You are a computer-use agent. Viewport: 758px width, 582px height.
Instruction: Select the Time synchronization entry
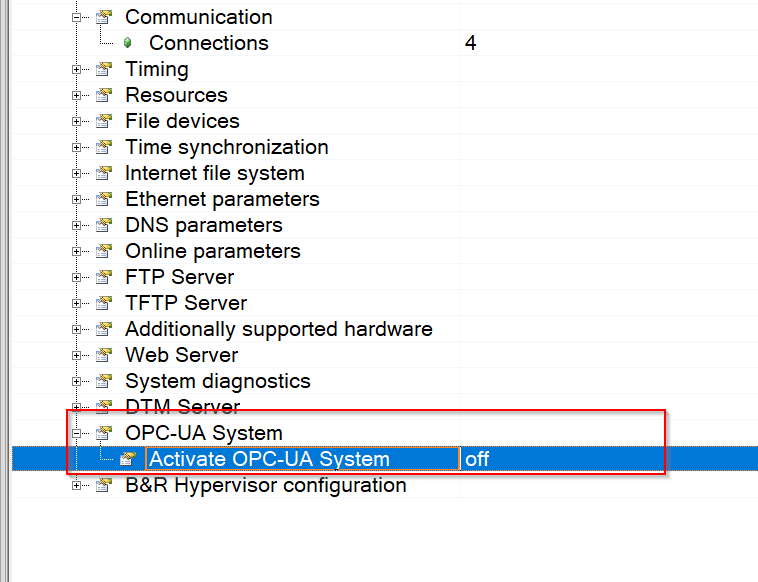click(x=227, y=147)
